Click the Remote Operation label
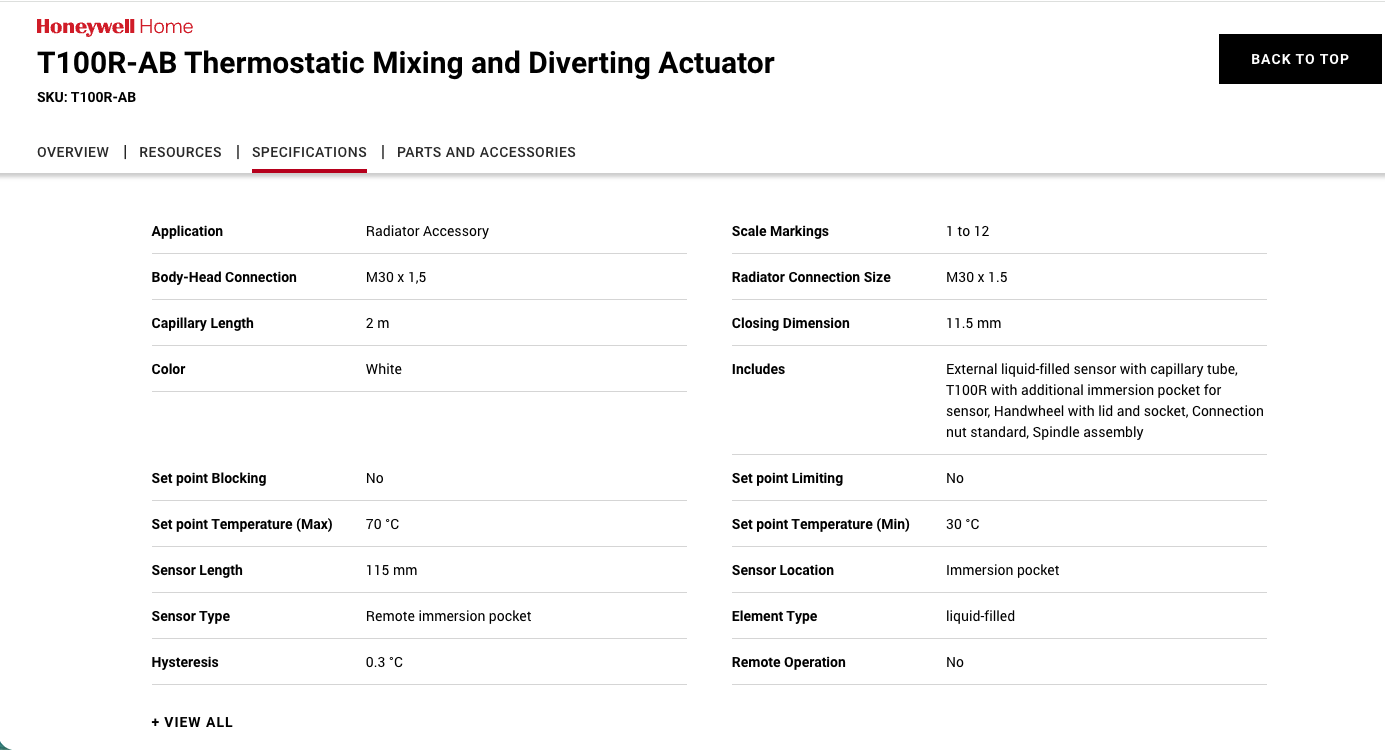The width and height of the screenshot is (1385, 750). [788, 662]
